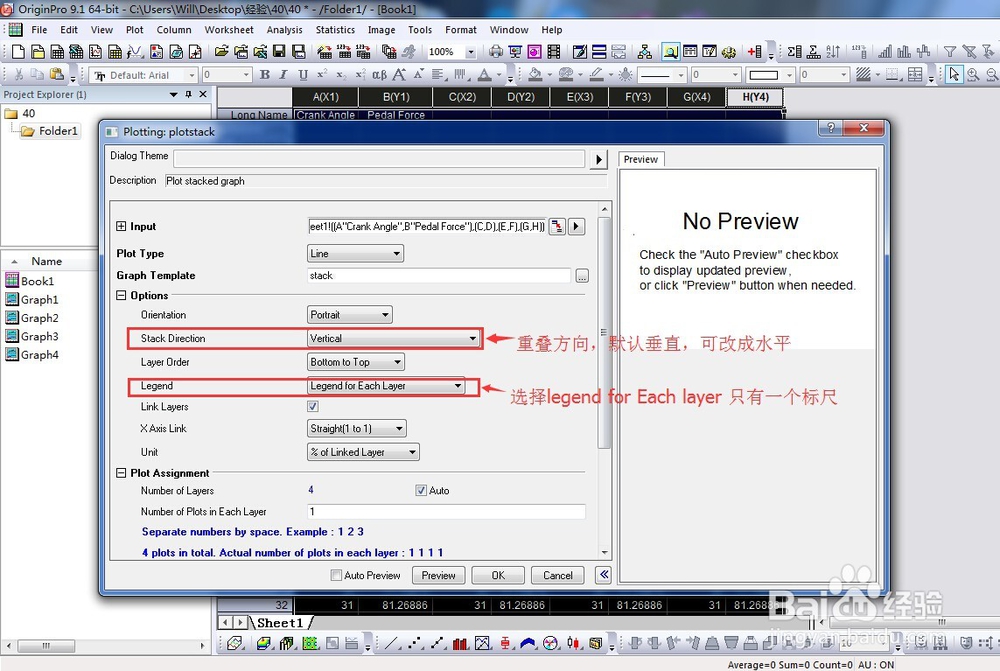
Task: Toggle the Link Layers checkbox
Action: (312, 406)
